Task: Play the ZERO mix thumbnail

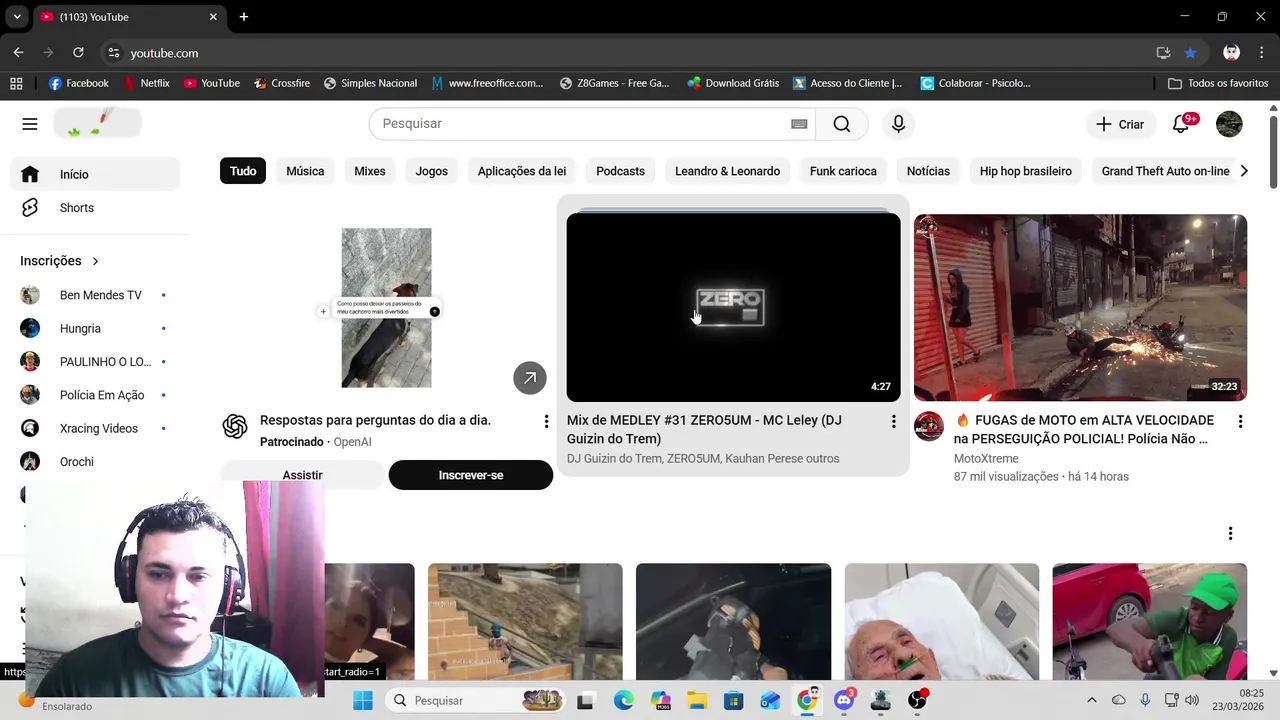Action: point(733,308)
